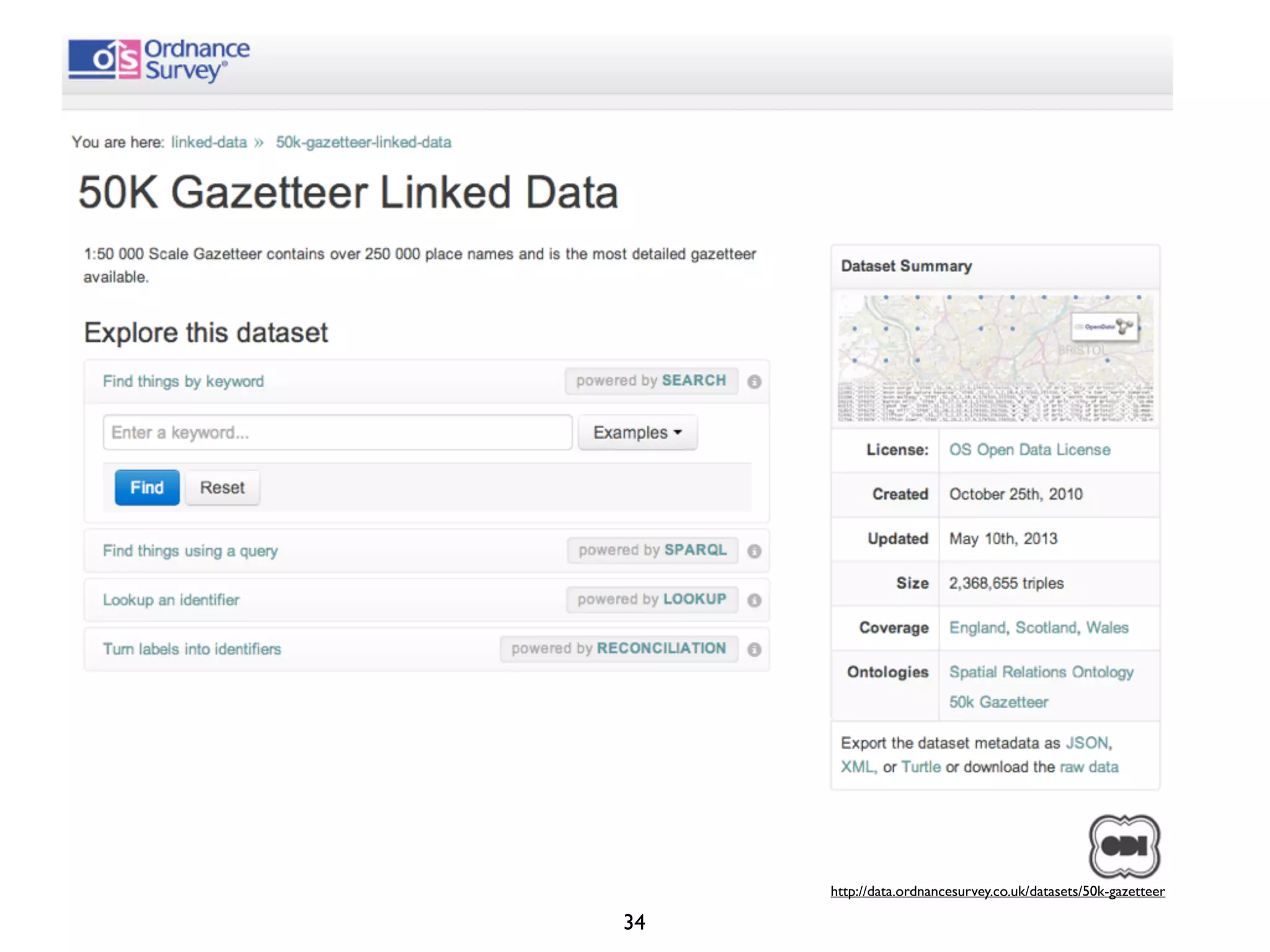Open the Spatial Relations Ontology link
Screen dimensions: 1270x952
tap(1041, 672)
